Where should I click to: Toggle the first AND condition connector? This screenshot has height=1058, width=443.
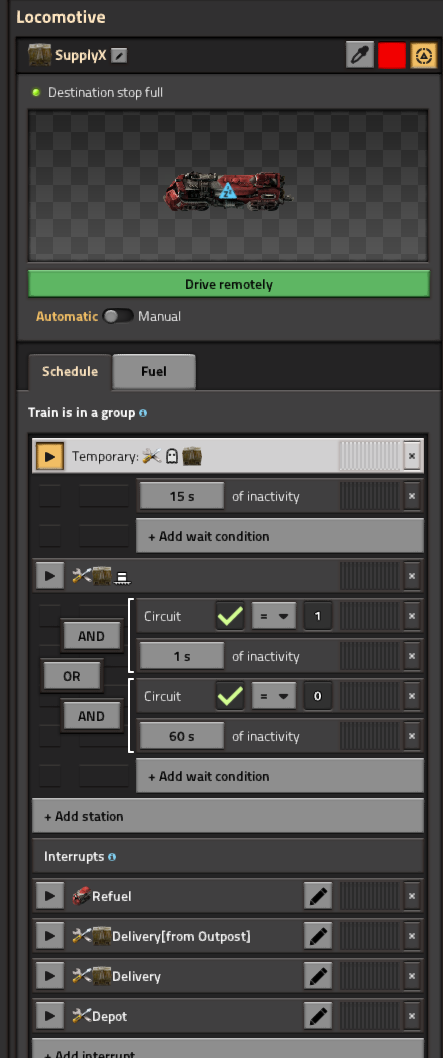pos(92,636)
